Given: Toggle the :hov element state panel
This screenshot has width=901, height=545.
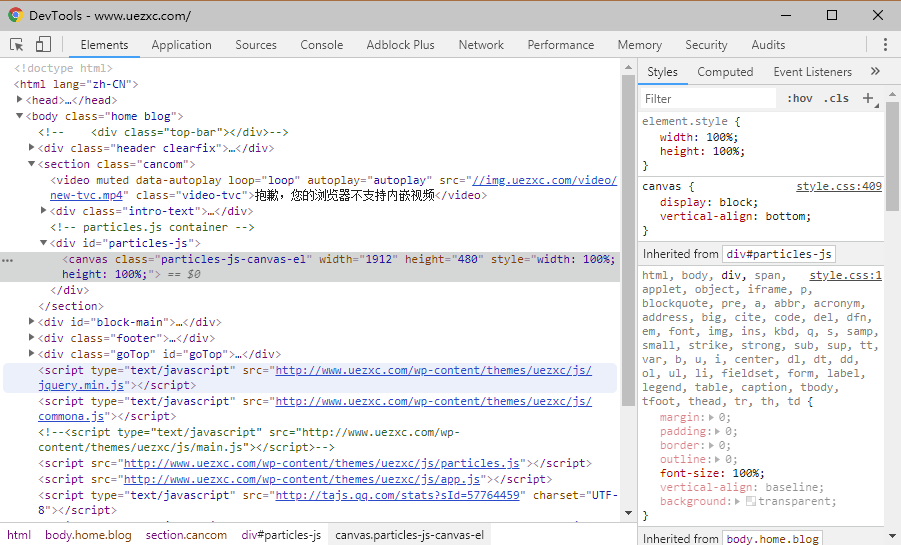Looking at the screenshot, I should [x=799, y=98].
